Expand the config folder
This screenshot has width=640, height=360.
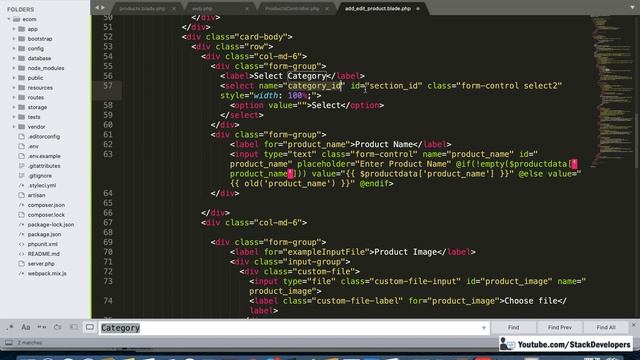point(14,49)
